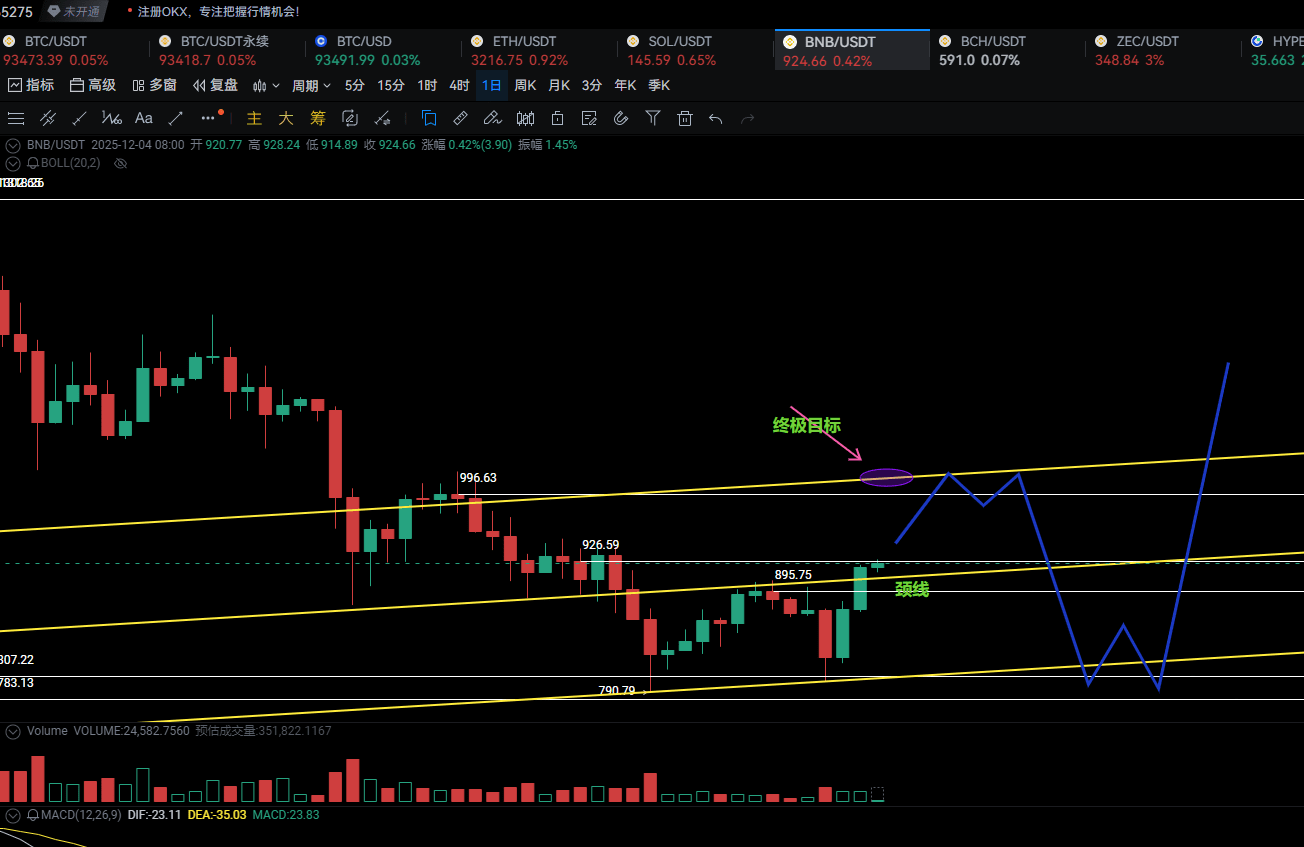The height and width of the screenshot is (847, 1304).
Task: Open the filter funnel icon
Action: (x=653, y=118)
